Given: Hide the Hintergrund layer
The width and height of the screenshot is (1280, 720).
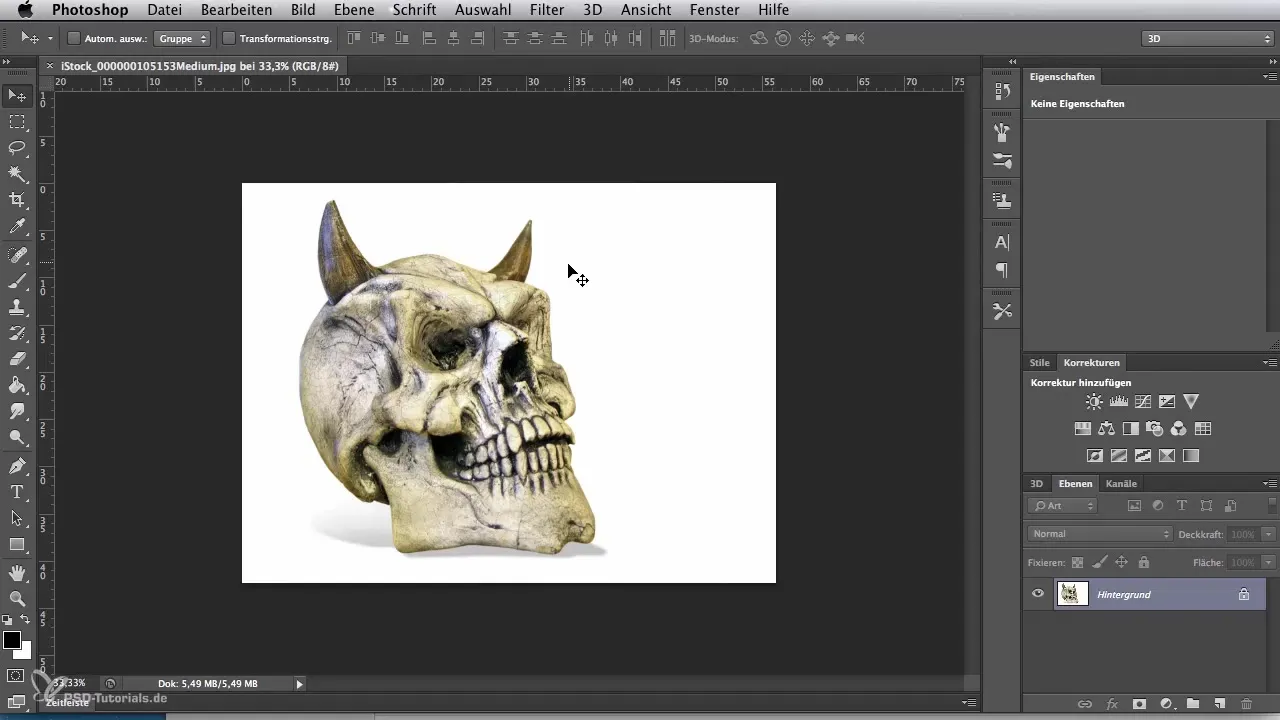Looking at the screenshot, I should (1038, 594).
